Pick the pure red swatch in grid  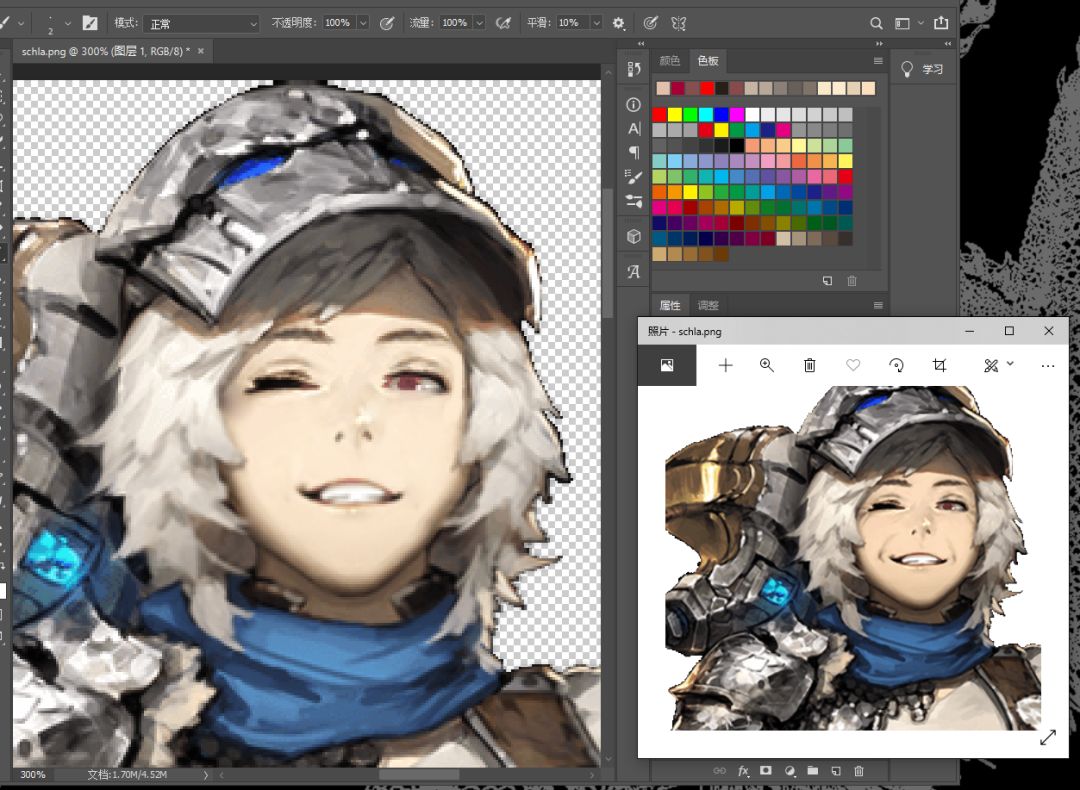click(x=659, y=114)
